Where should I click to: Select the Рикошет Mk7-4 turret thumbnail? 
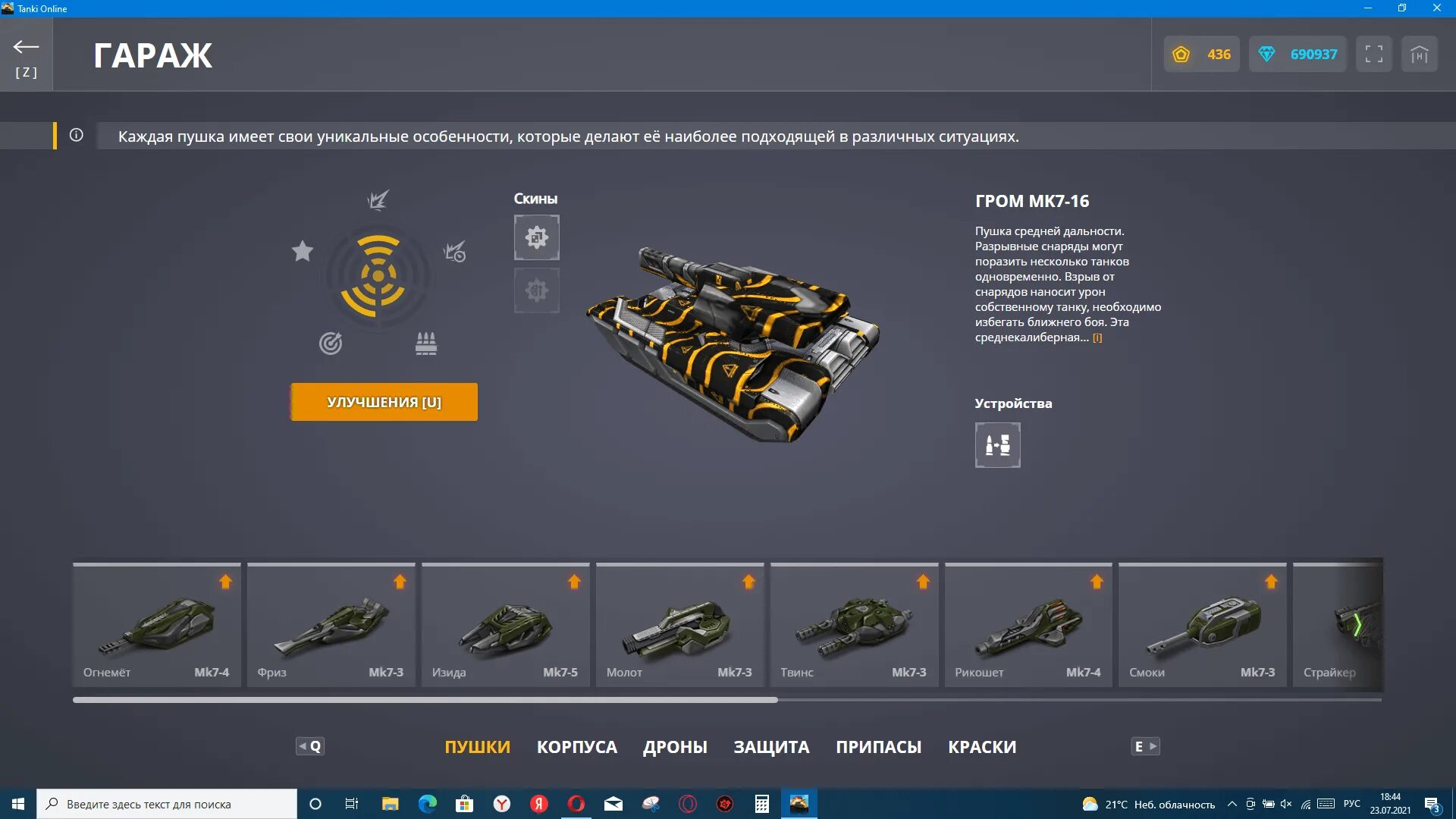(1028, 626)
